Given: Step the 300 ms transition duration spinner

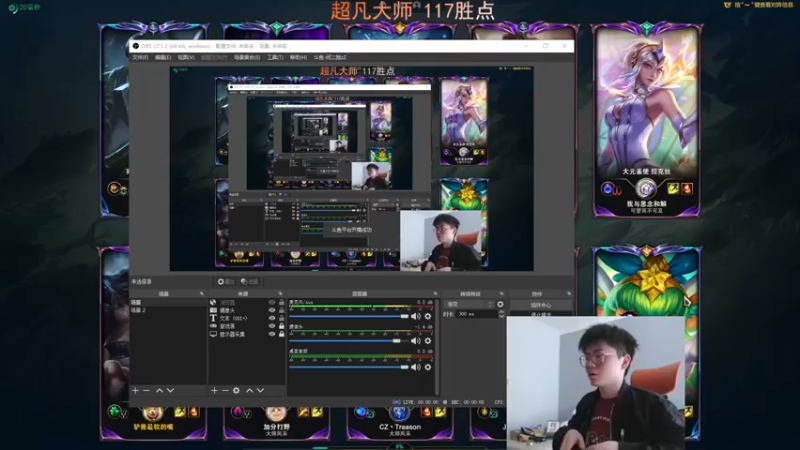Looking at the screenshot, I should tap(501, 314).
